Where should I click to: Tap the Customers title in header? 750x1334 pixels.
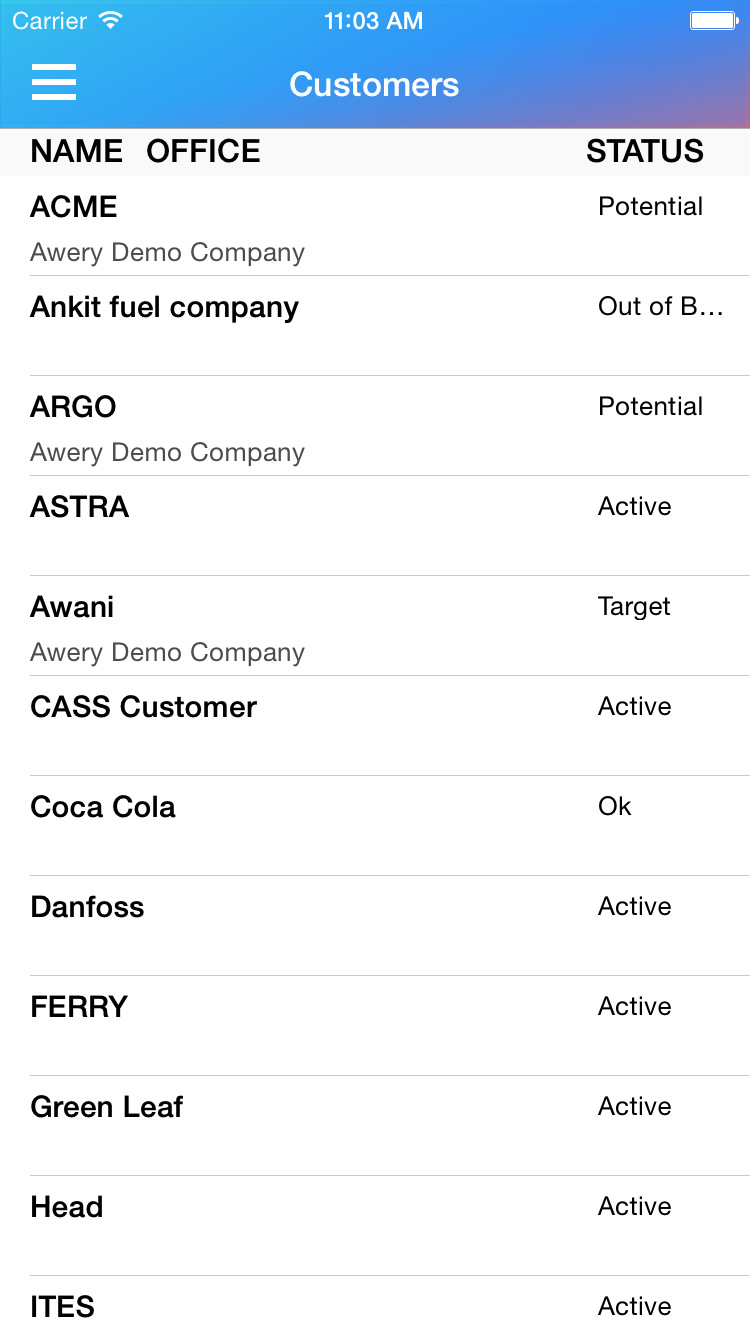point(374,84)
